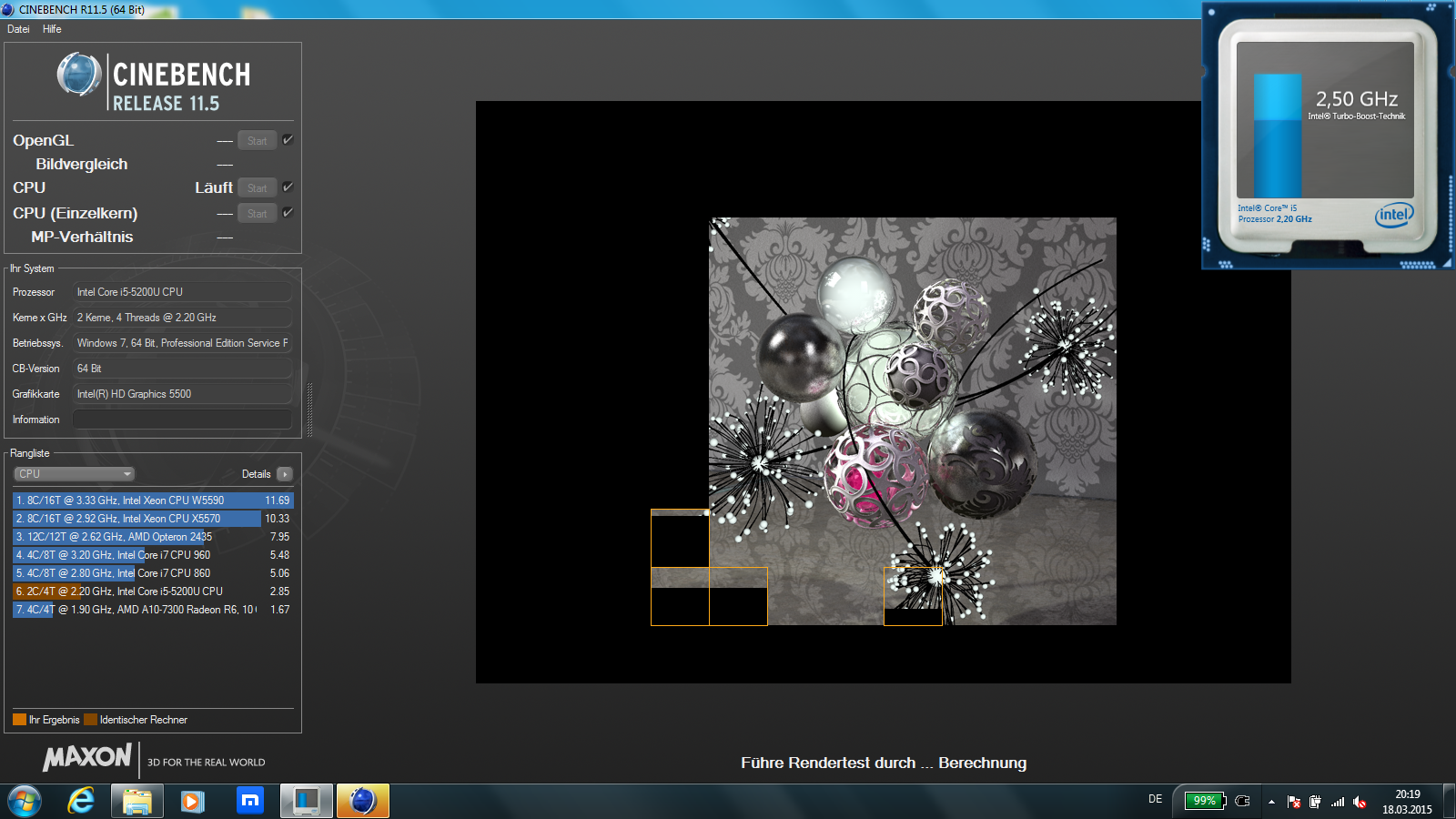The image size is (1456, 819).
Task: Click the Intel logo on Turbo Boost gadget
Action: pyautogui.click(x=1393, y=216)
